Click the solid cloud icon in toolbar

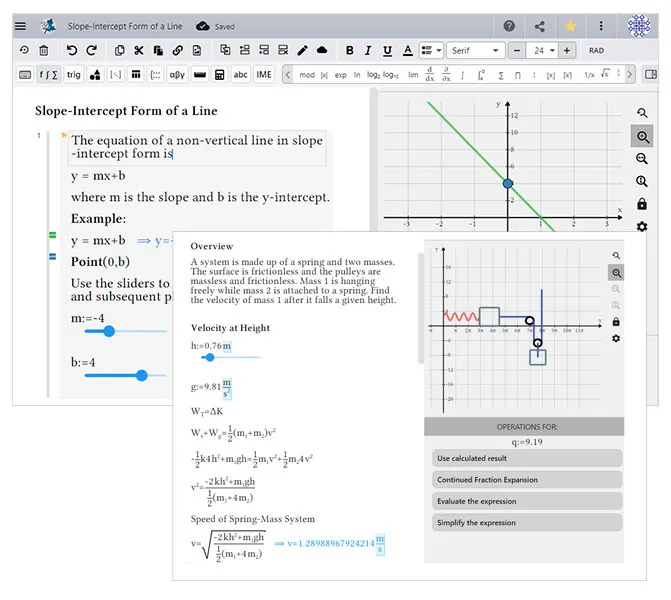pyautogui.click(x=322, y=50)
